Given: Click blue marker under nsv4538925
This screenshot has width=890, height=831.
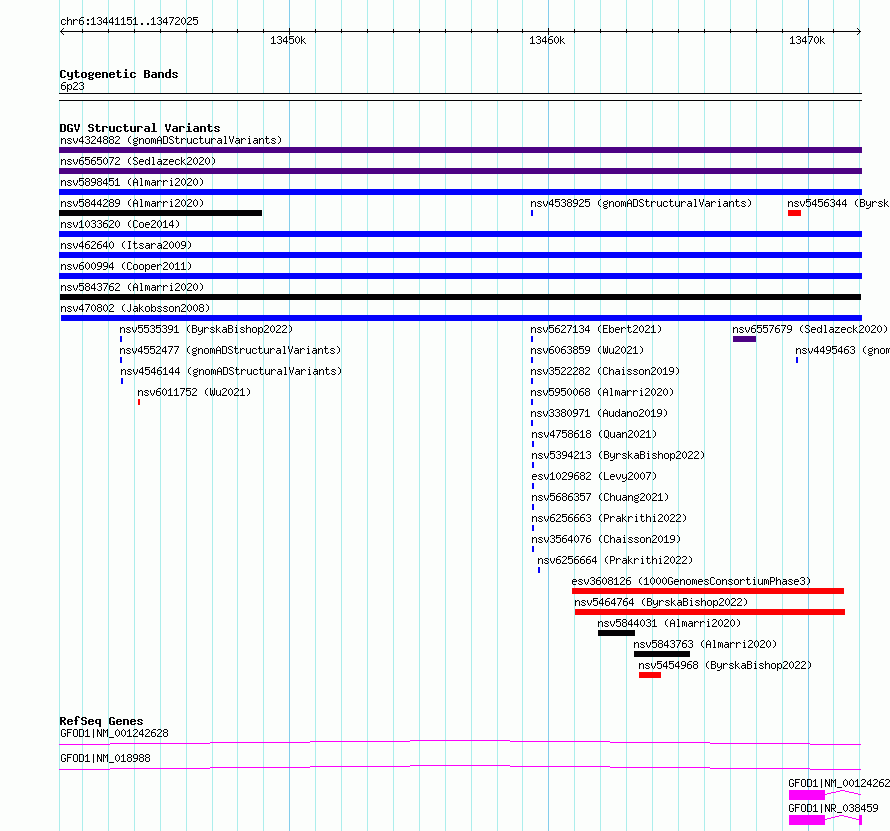Looking at the screenshot, I should (532, 213).
